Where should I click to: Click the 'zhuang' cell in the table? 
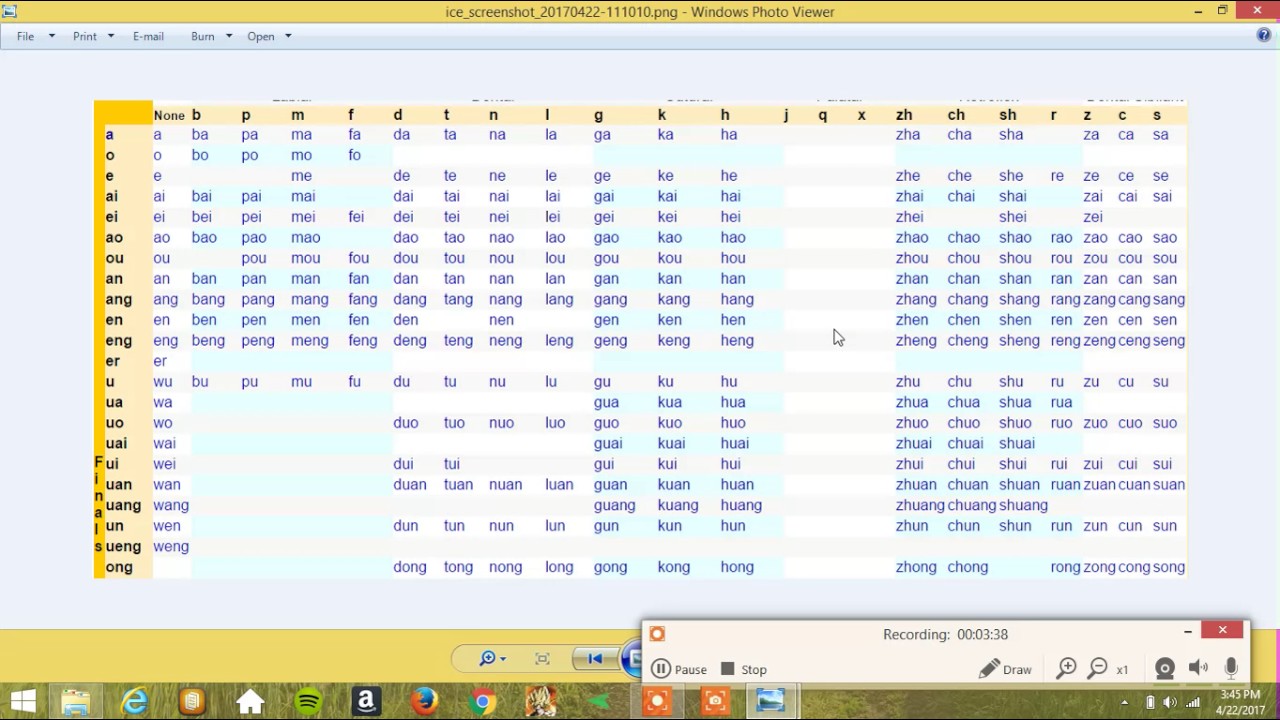920,505
